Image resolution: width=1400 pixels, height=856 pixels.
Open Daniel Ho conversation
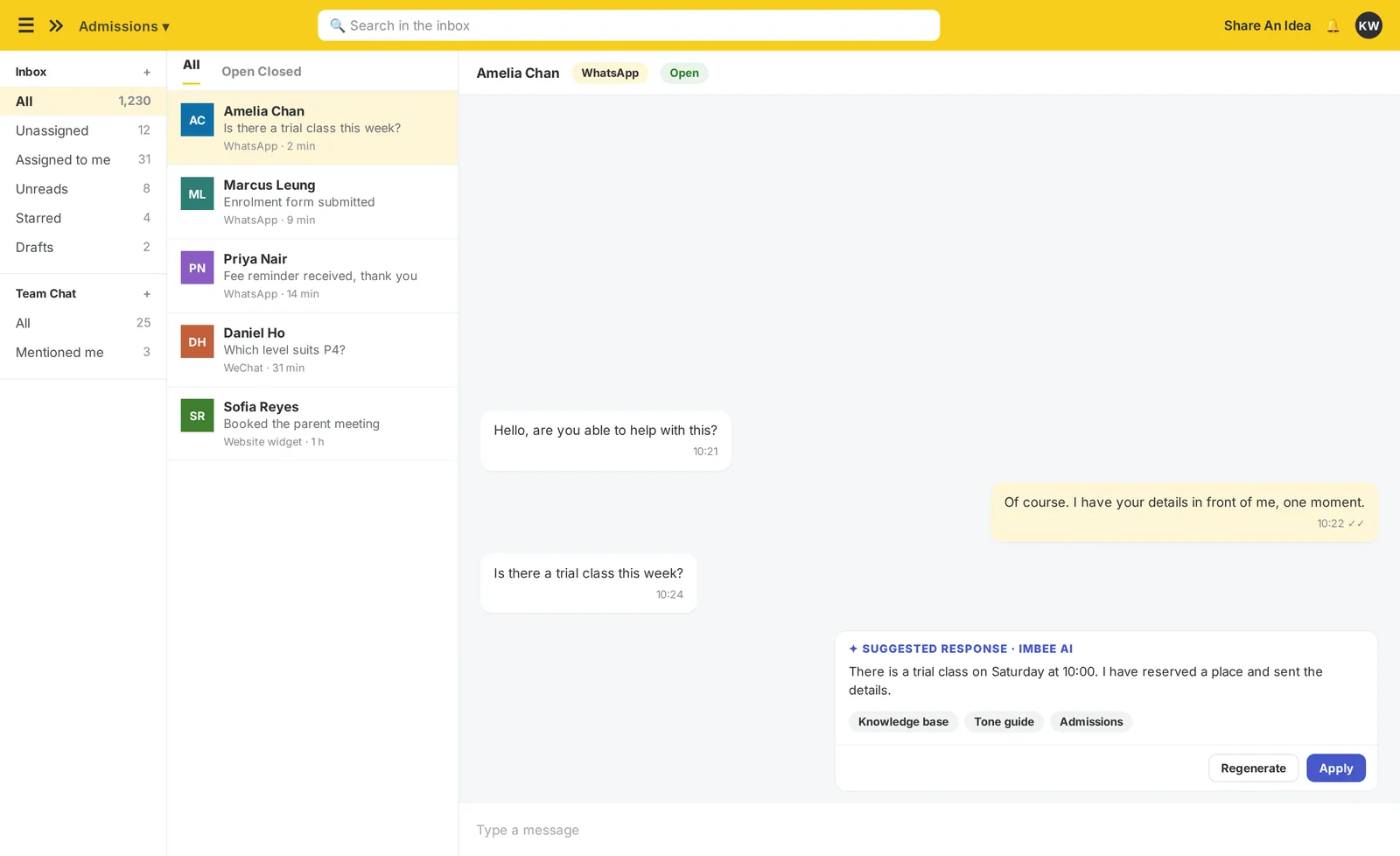tap(312, 350)
